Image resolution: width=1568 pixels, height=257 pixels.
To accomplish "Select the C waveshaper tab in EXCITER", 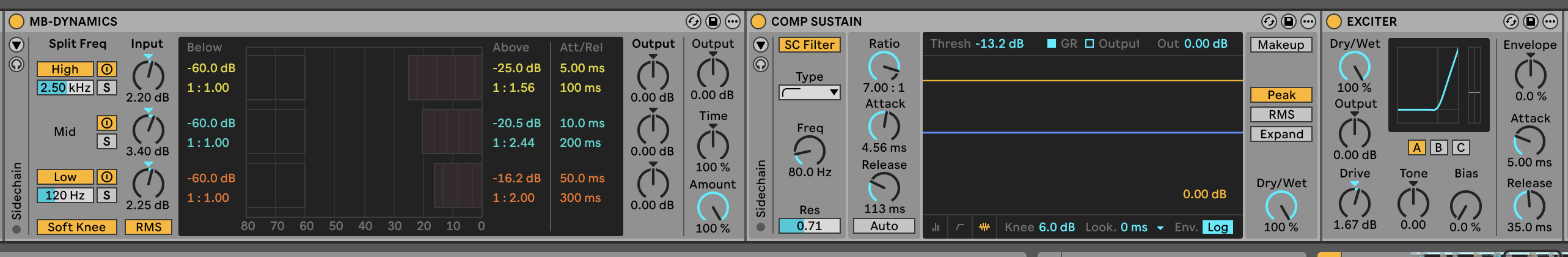I will point(1460,147).
